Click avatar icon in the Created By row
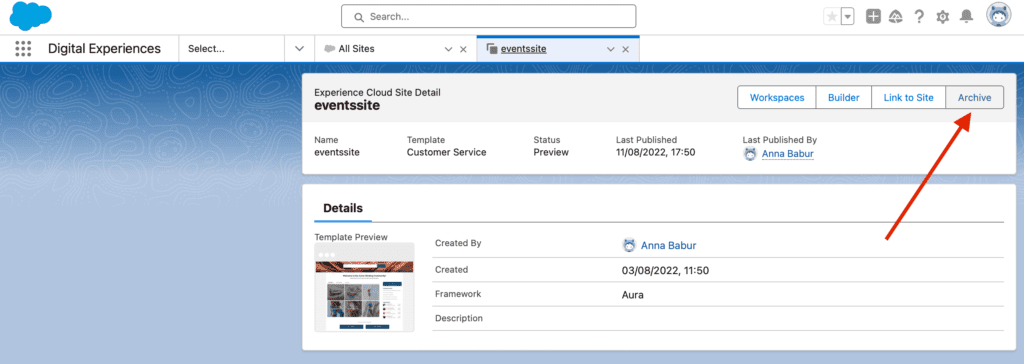Screen dimensions: 1024x364 click(629, 246)
